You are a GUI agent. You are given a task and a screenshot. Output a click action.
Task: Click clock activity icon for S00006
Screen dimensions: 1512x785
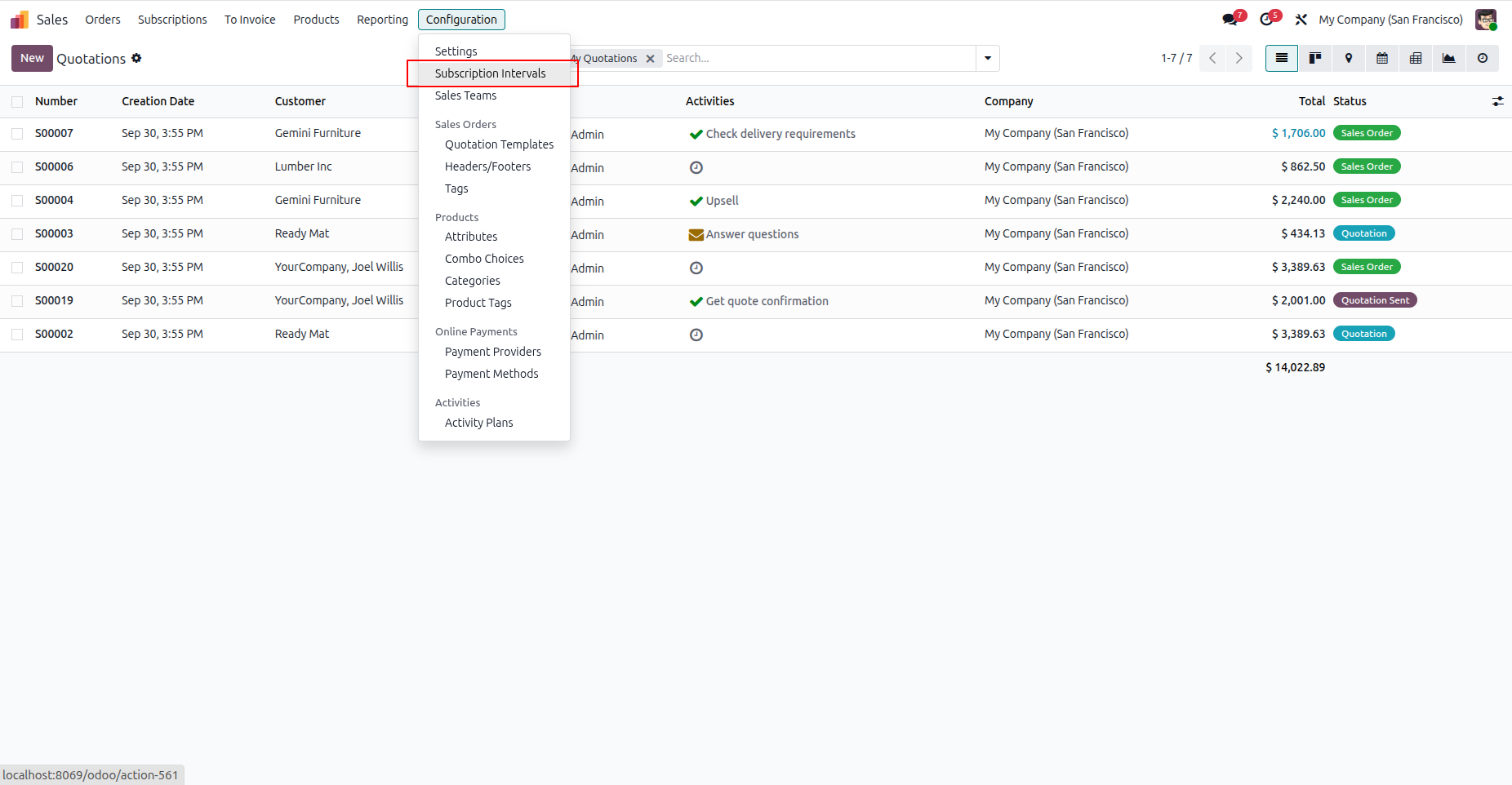696,167
